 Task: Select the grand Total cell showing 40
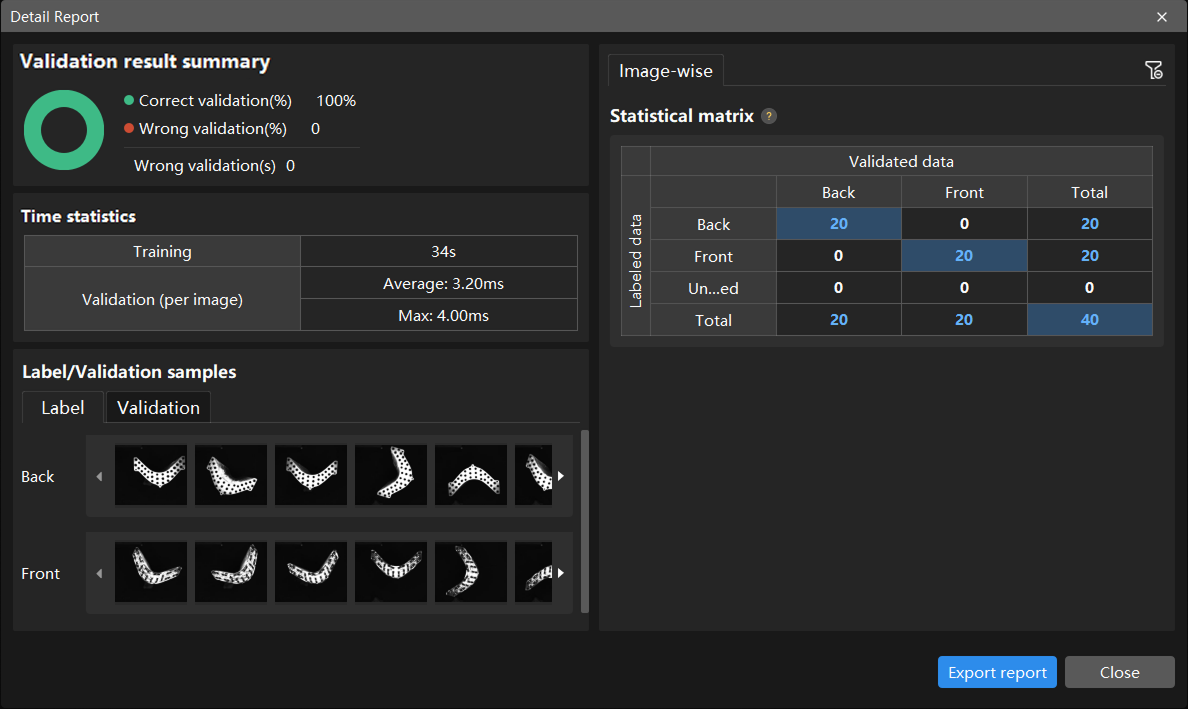pos(1090,320)
